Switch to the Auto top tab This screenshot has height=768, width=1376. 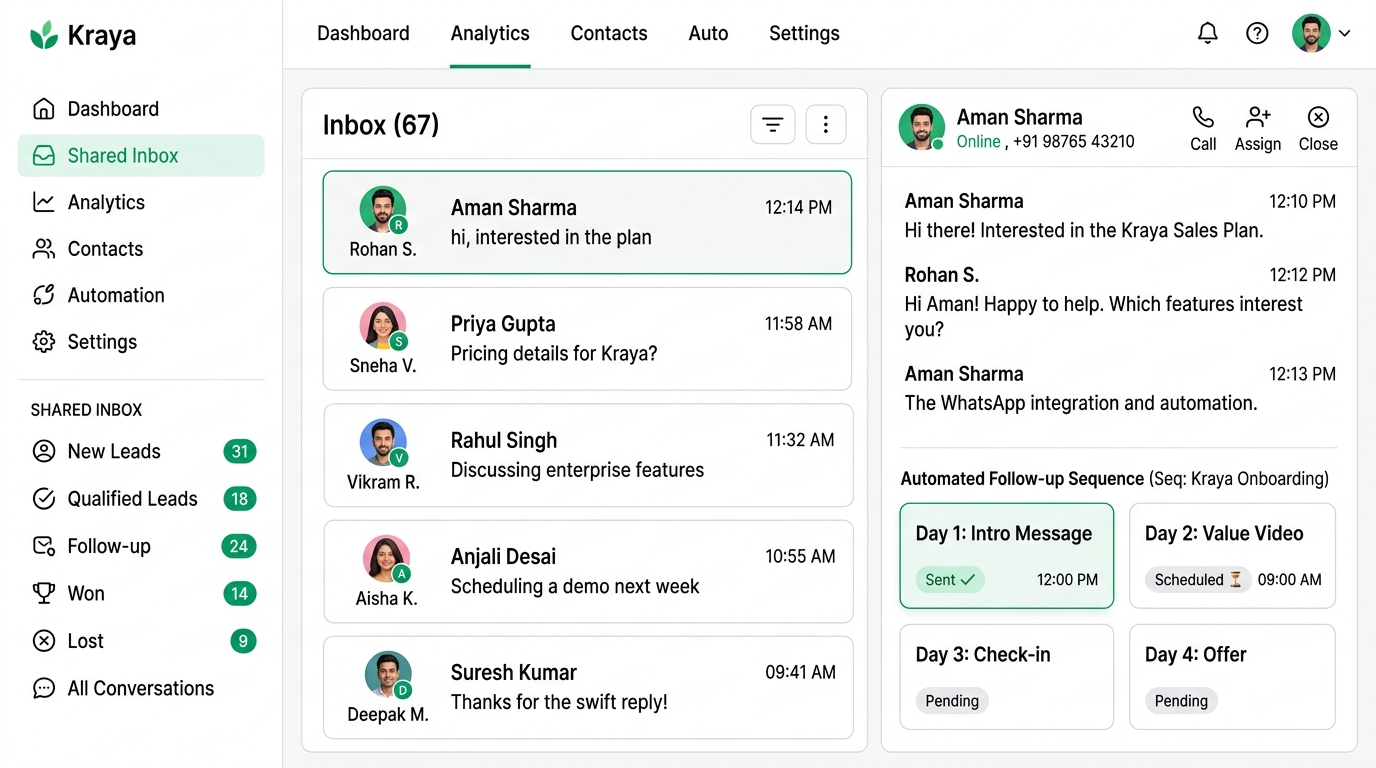click(708, 34)
